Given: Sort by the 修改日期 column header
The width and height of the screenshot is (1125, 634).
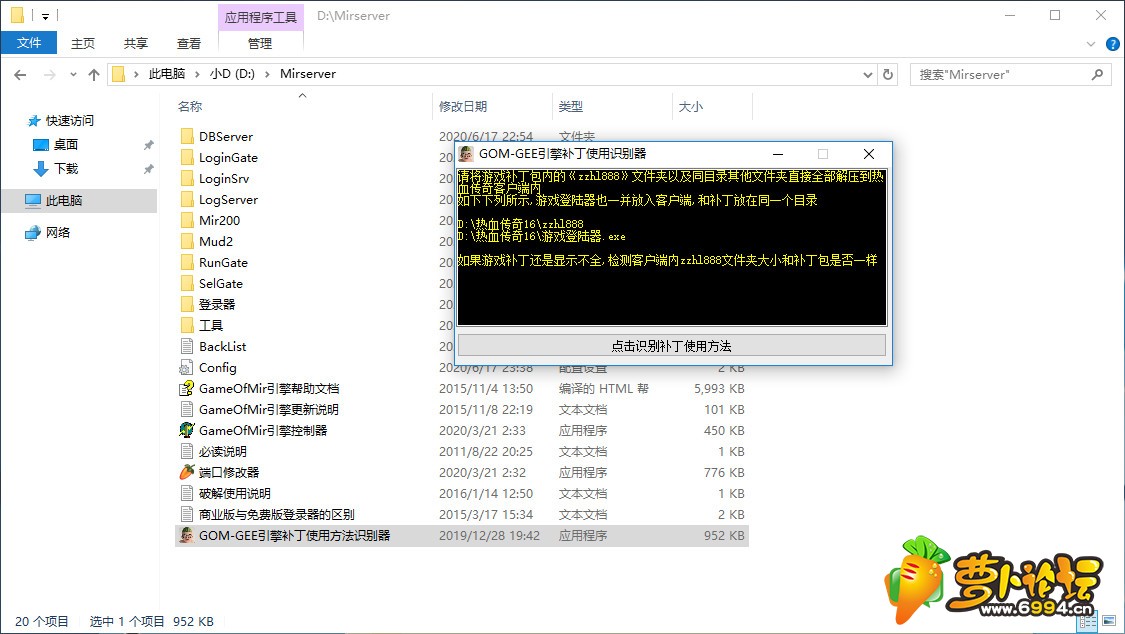Looking at the screenshot, I should click(x=463, y=106).
